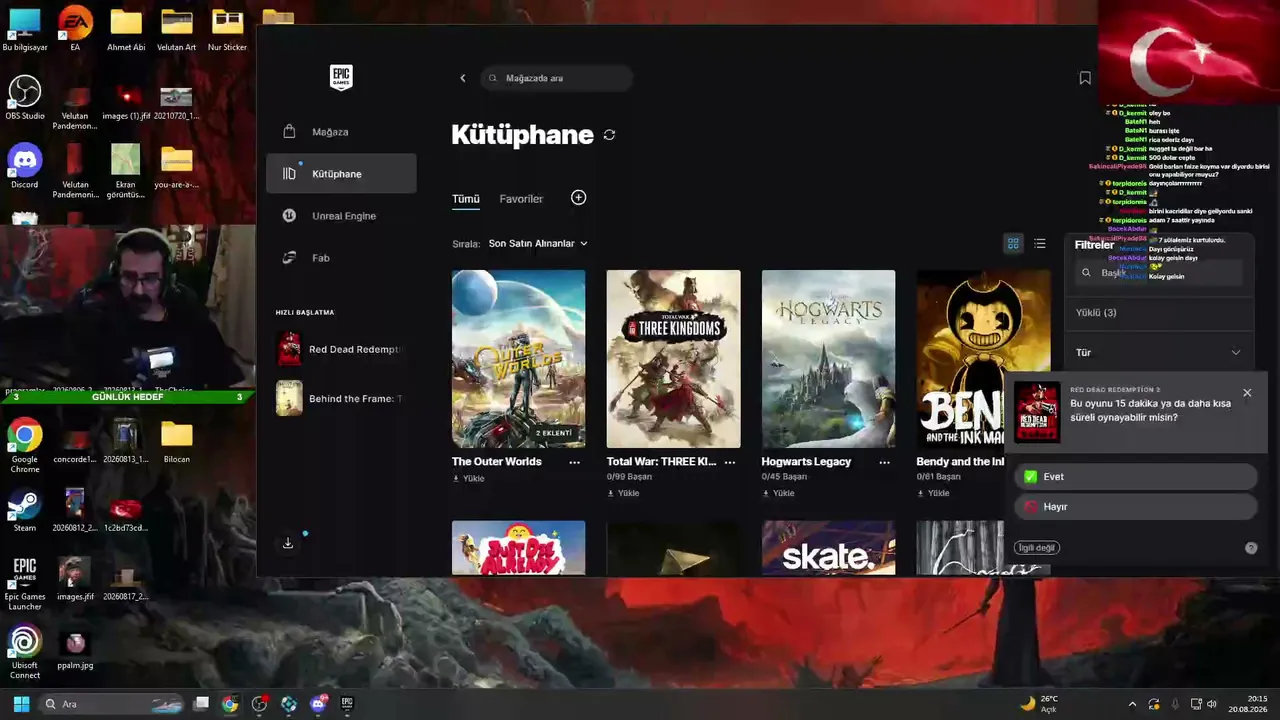The image size is (1280, 720).
Task: Switch library to list view
Action: tap(1040, 243)
